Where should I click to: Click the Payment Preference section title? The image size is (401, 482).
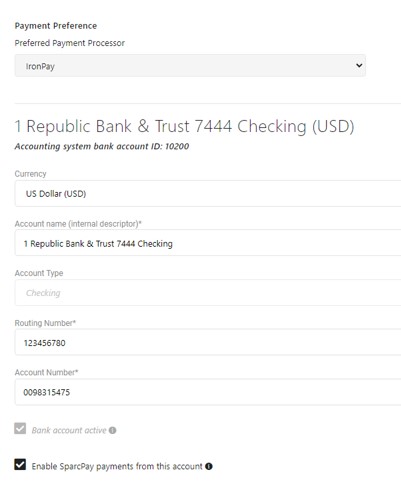[x=56, y=26]
